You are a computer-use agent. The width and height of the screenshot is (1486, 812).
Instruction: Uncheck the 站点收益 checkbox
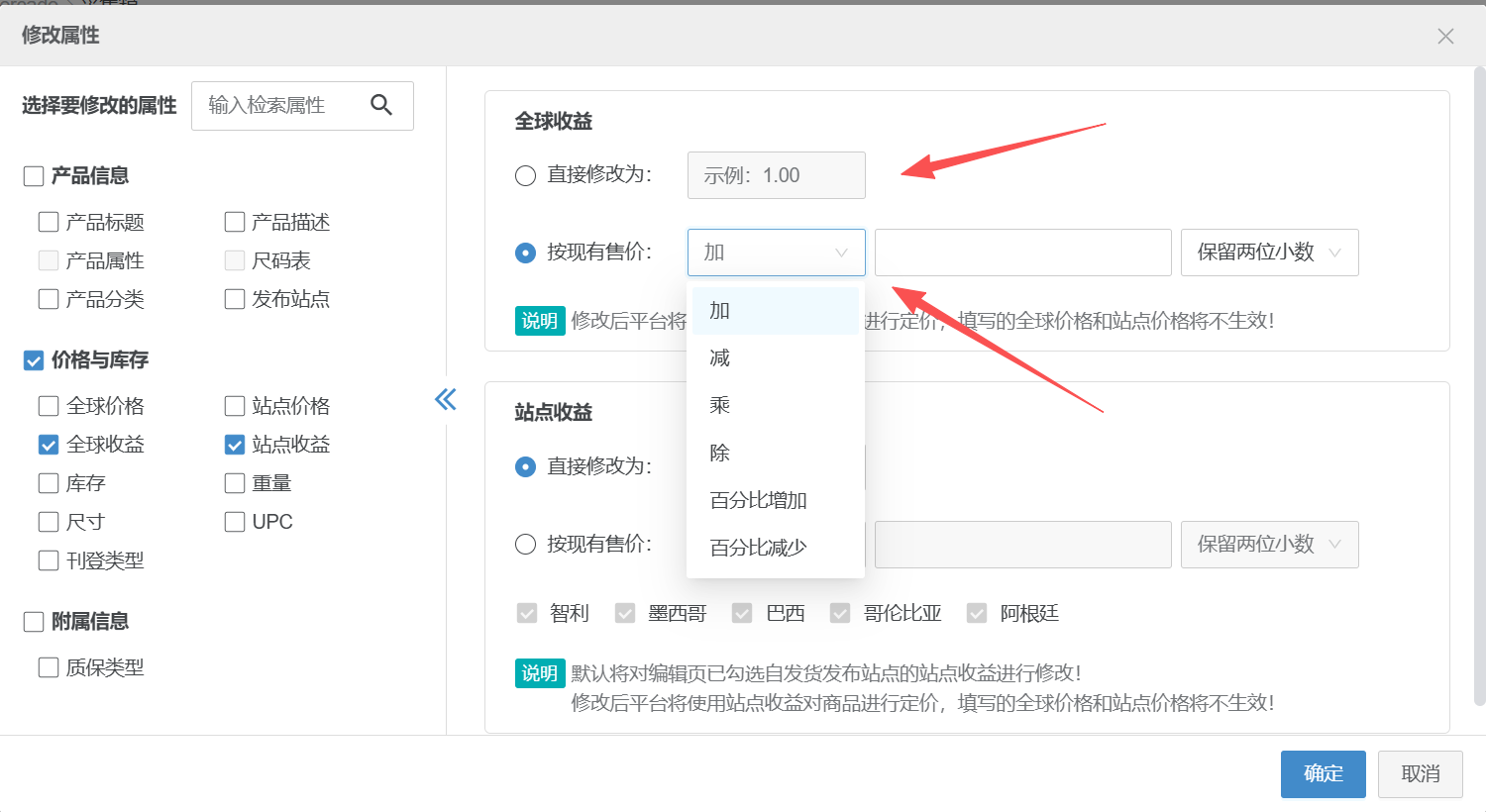click(x=235, y=445)
